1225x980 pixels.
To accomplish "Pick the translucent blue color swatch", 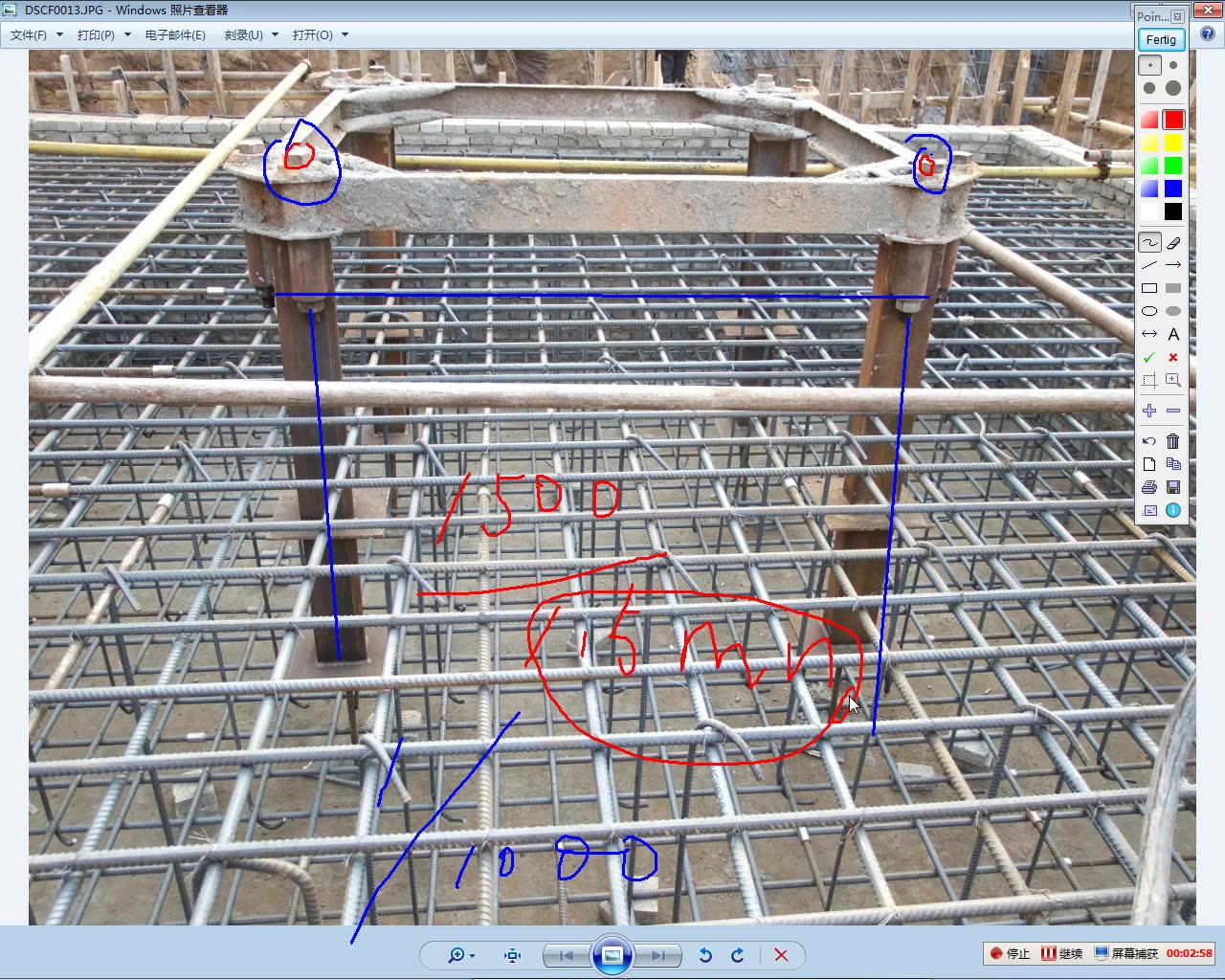I will click(1149, 189).
